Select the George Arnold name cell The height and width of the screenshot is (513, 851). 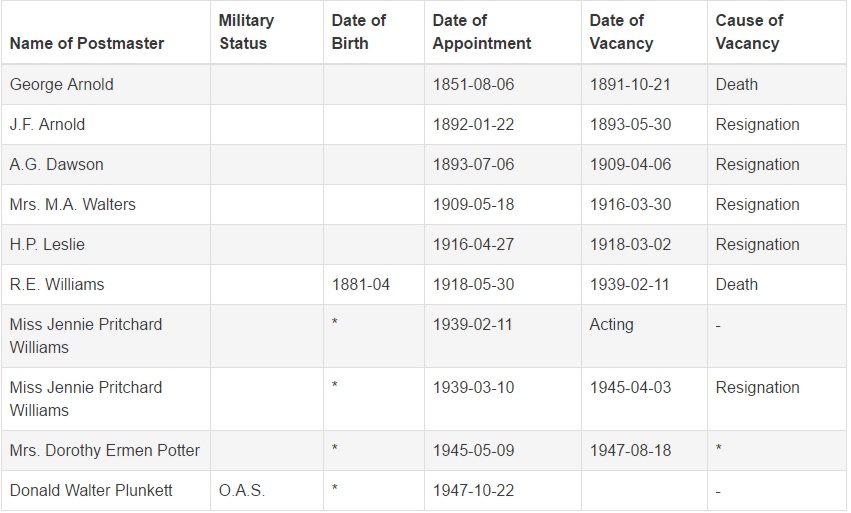pos(62,84)
